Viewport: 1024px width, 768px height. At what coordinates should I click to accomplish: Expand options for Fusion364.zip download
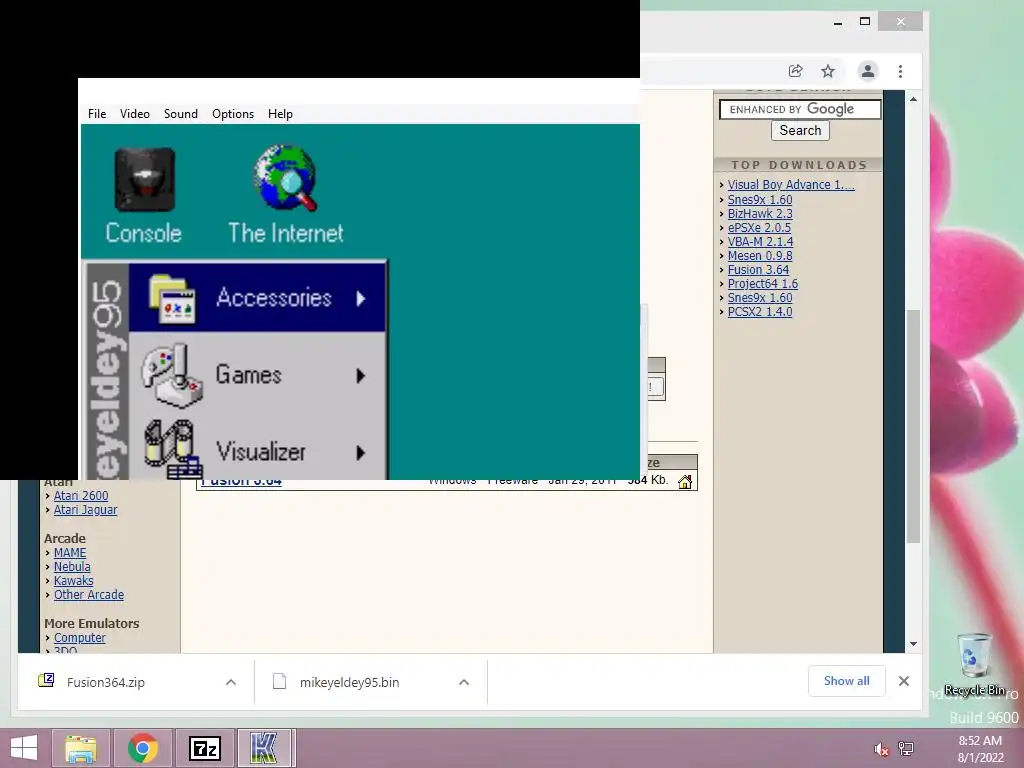click(231, 682)
